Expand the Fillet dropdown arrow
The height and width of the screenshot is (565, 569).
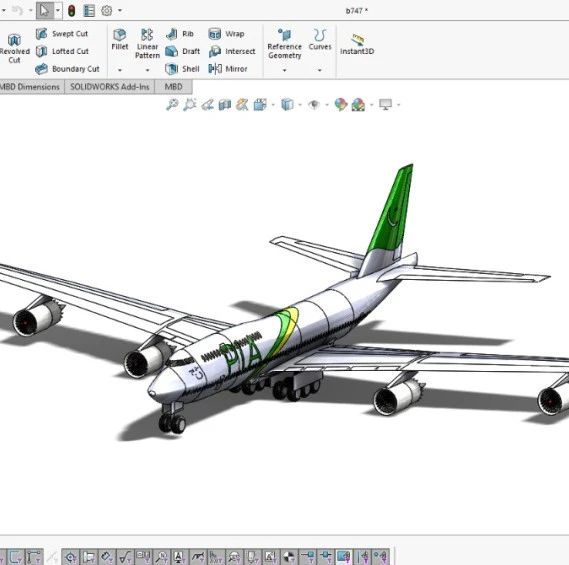pos(120,70)
